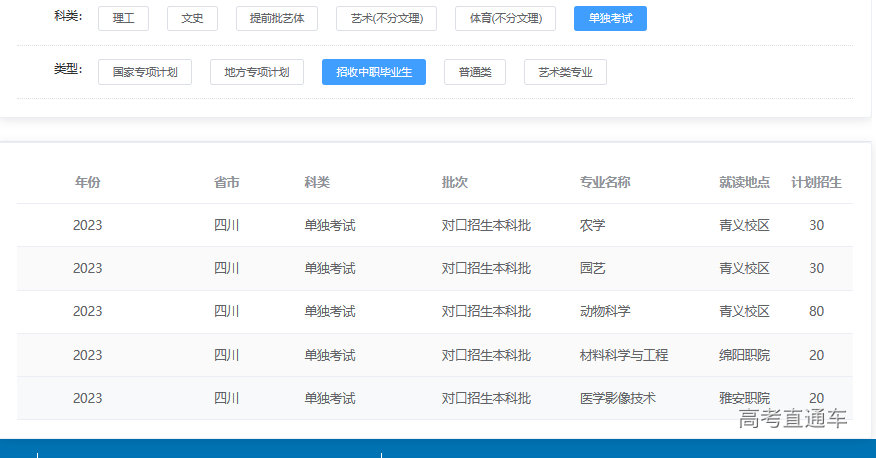Click the 绵阳职院 study location cell
Viewport: 876px width, 458px height.
(x=744, y=355)
